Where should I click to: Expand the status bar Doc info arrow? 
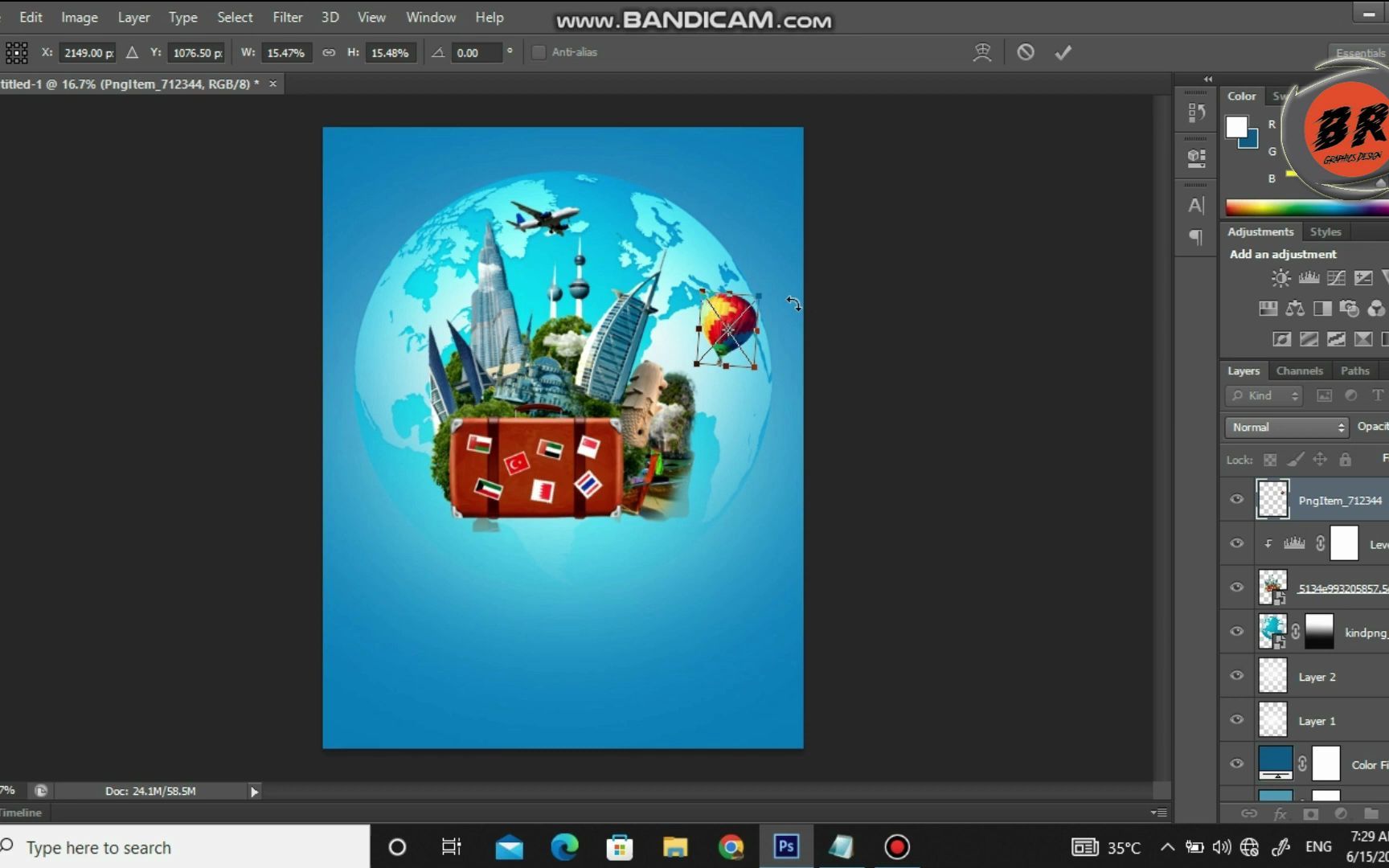pos(254,792)
